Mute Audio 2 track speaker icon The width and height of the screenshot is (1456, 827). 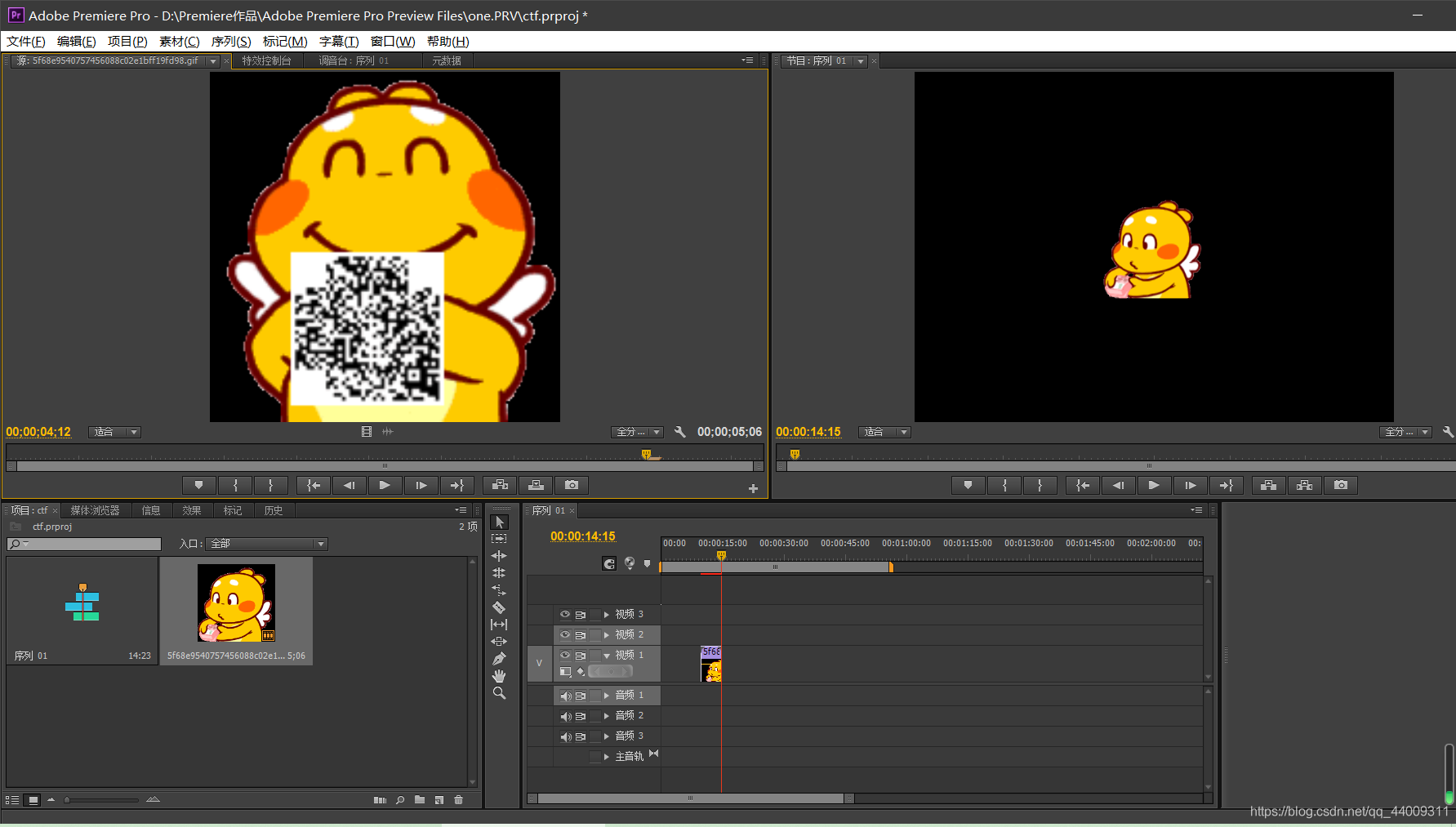click(x=565, y=716)
